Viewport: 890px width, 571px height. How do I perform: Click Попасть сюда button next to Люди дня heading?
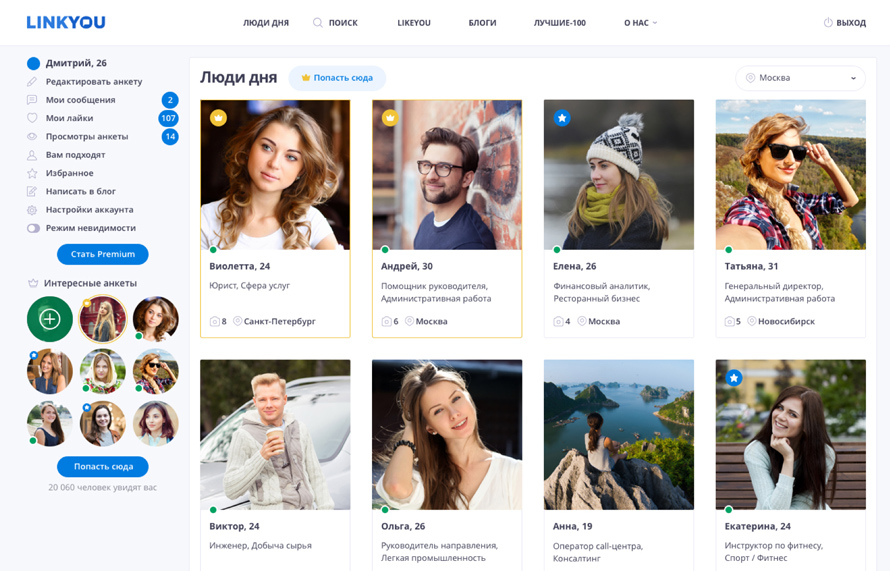coord(337,78)
